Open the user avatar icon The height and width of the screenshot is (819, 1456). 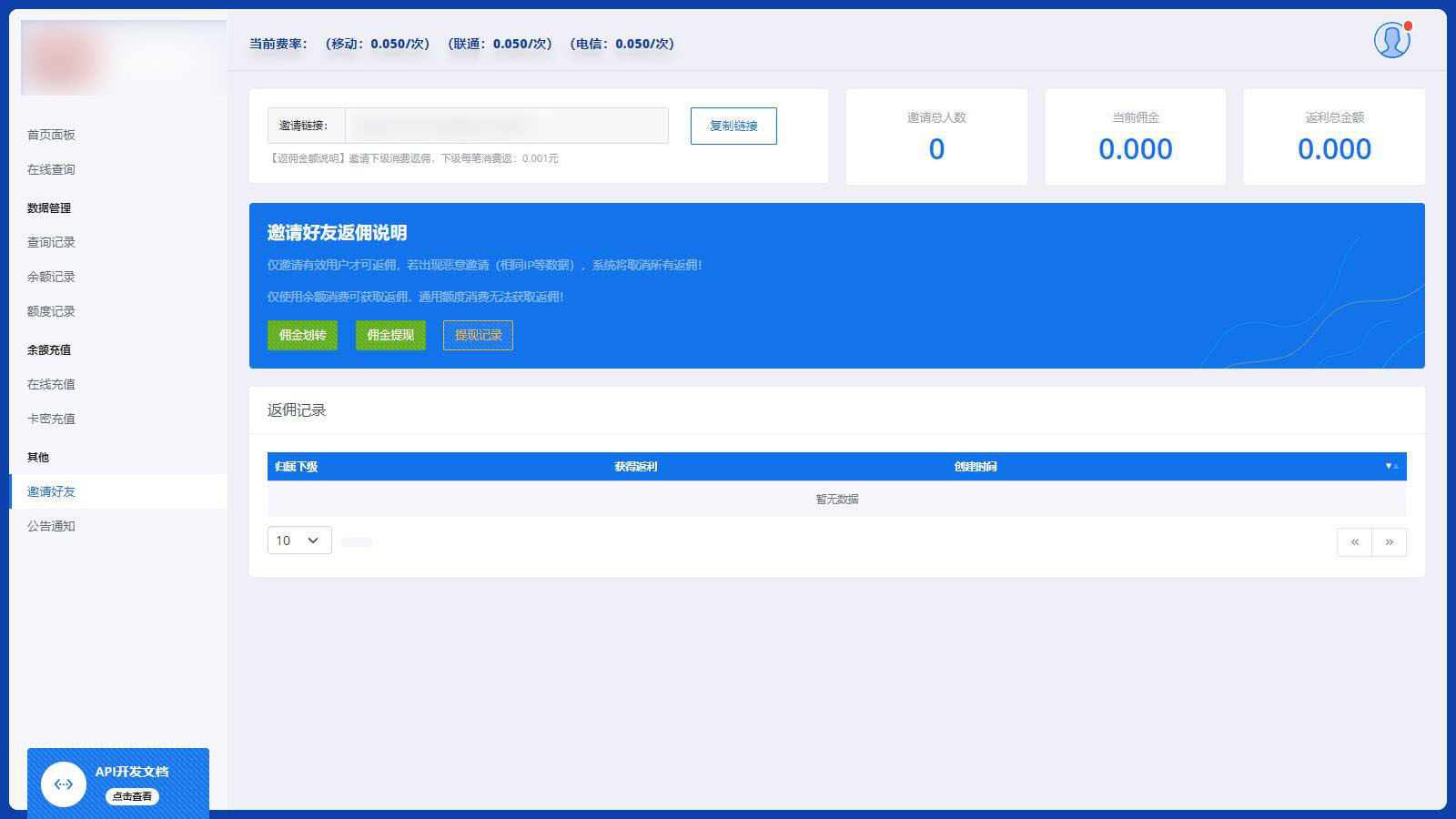pos(1392,40)
